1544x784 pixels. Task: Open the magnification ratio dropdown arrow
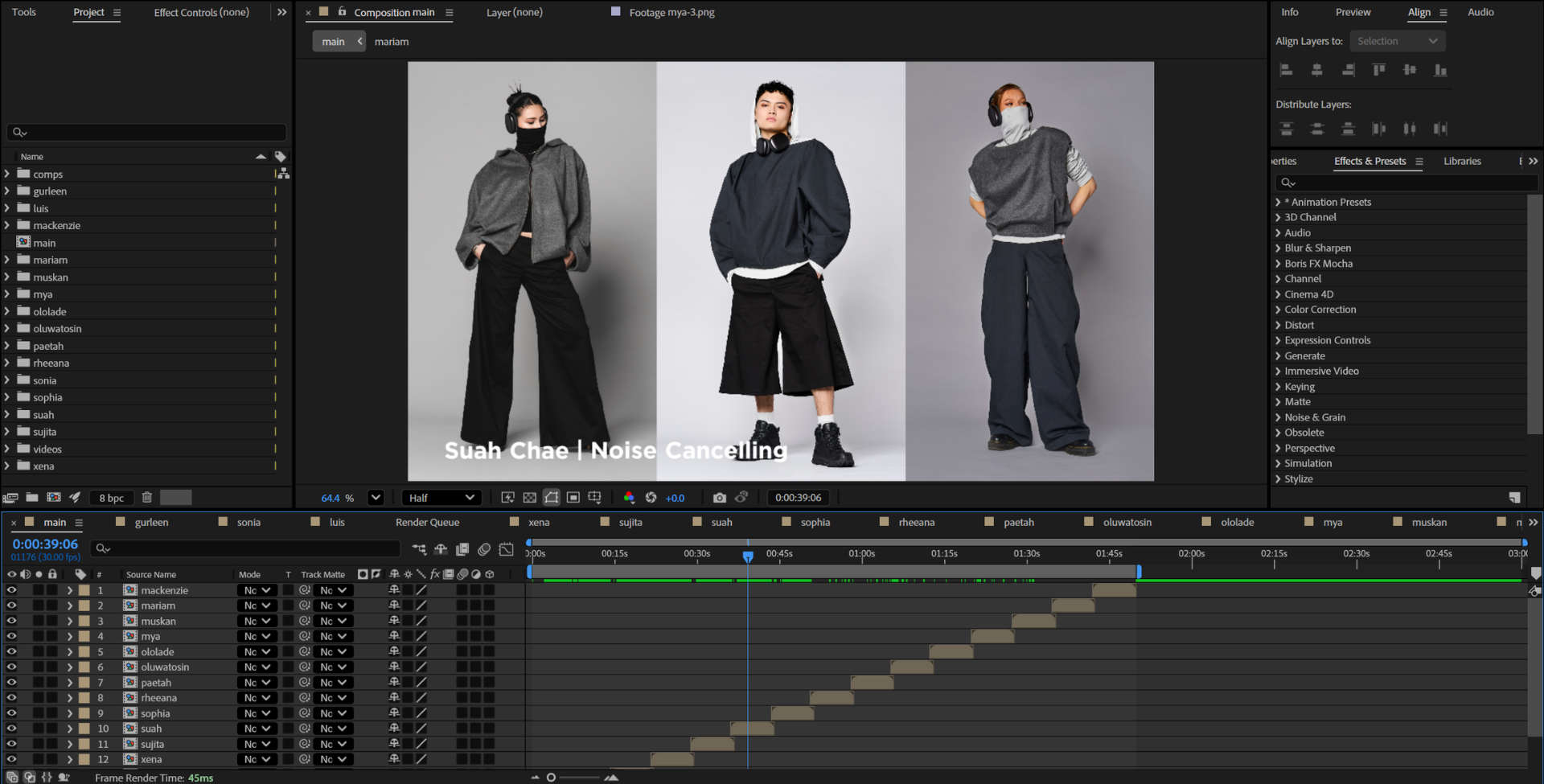(375, 498)
